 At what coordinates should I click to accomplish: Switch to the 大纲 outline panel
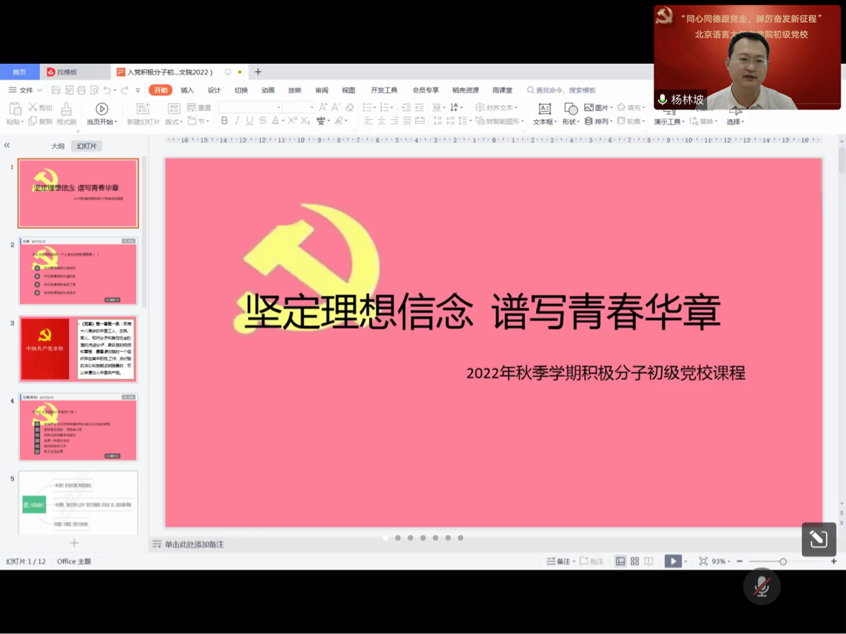58,146
